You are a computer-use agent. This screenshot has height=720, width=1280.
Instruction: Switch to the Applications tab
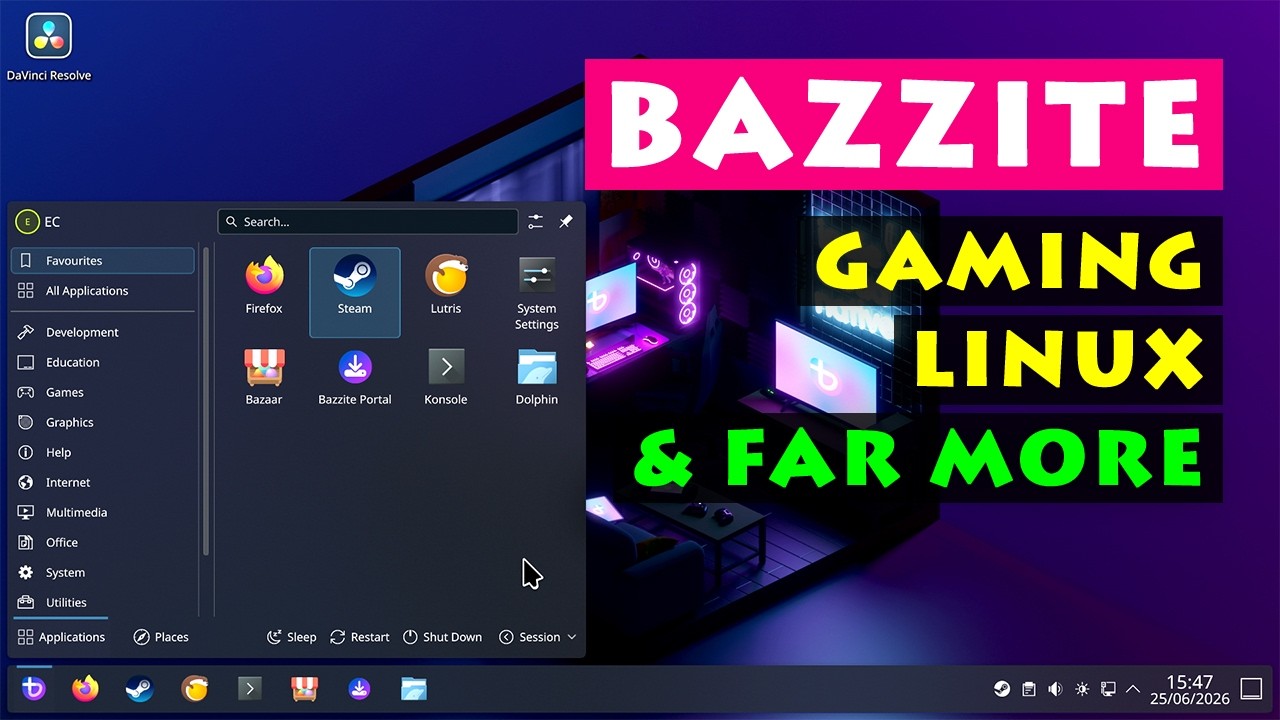pos(61,637)
